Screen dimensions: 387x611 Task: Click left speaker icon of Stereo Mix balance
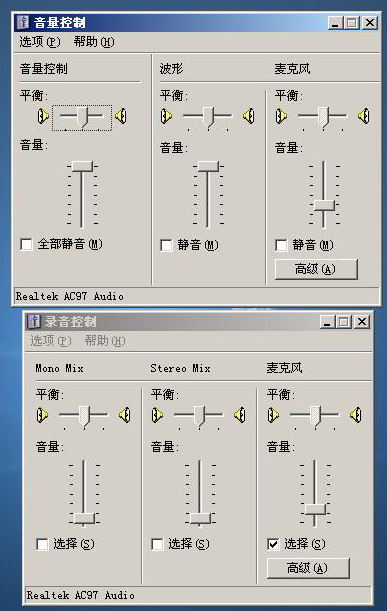[x=157, y=415]
